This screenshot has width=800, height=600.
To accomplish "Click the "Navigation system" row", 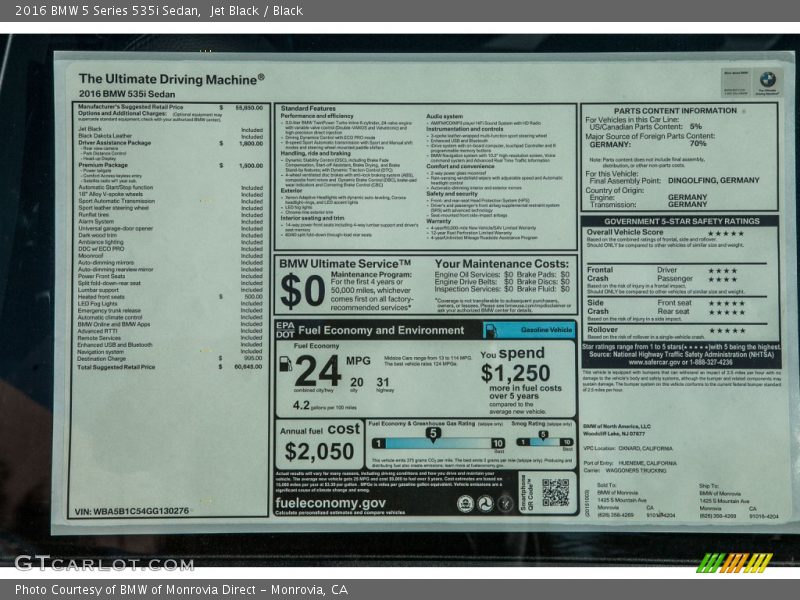I will tap(170, 352).
